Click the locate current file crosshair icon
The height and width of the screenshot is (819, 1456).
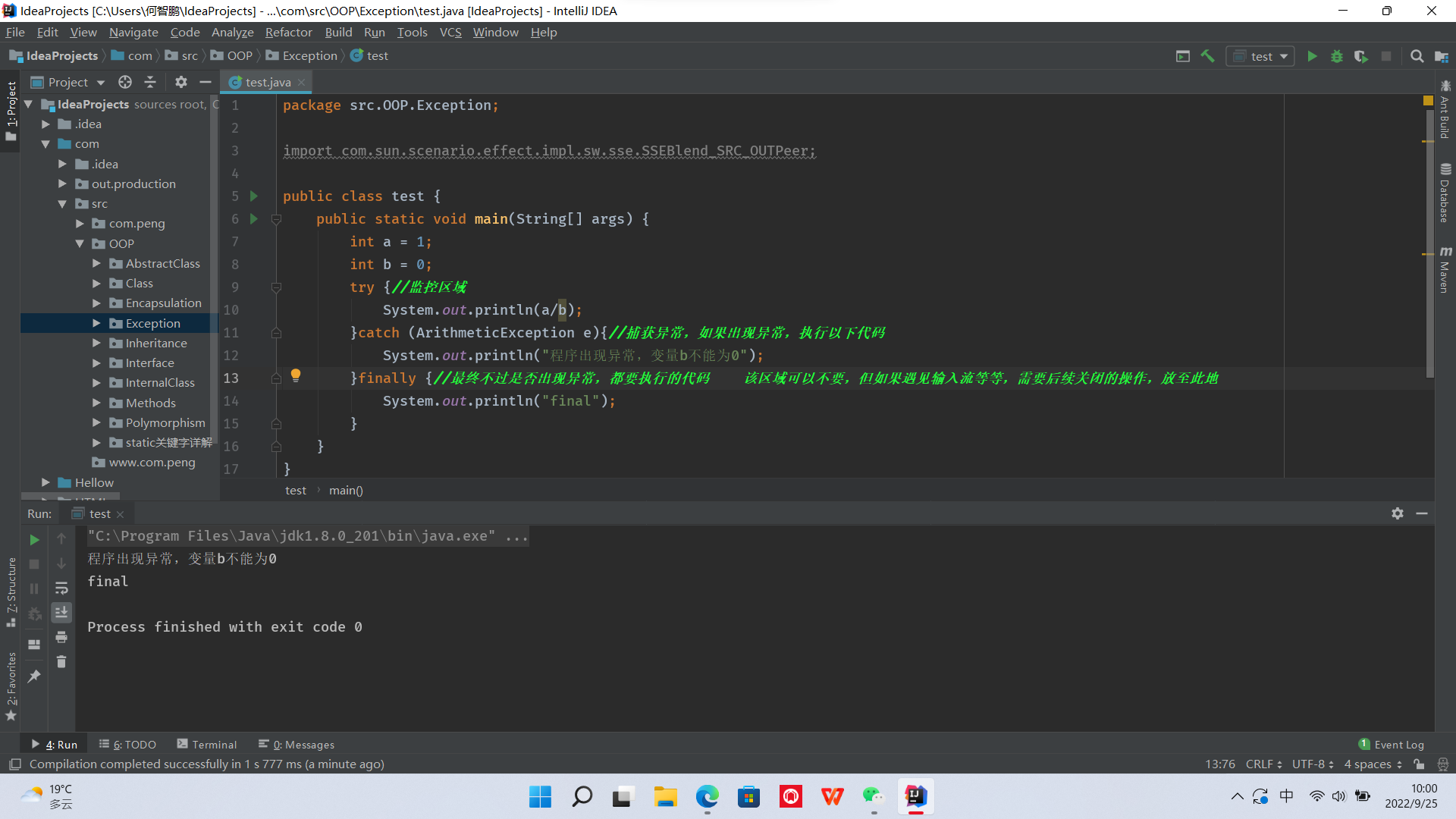click(x=125, y=82)
